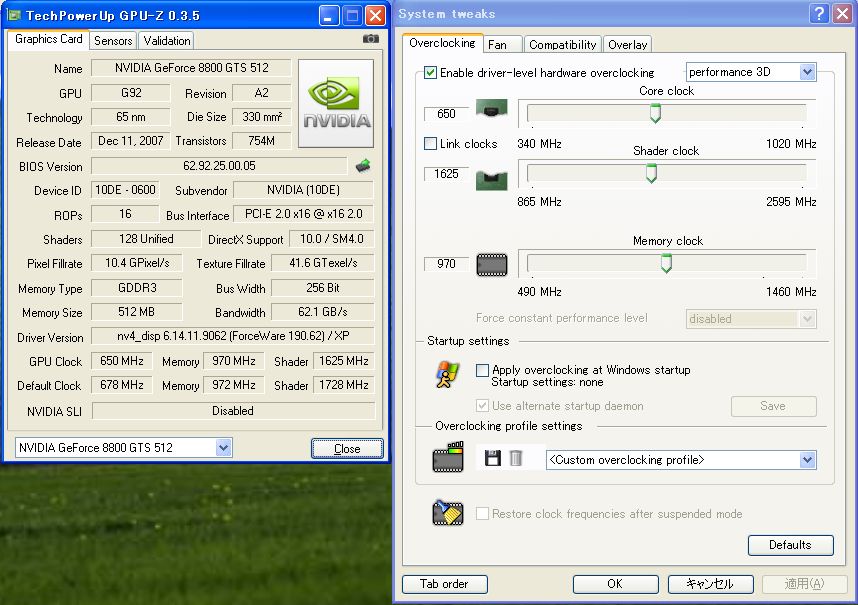The width and height of the screenshot is (858, 605).
Task: Open Force constant performance level dropdown
Action: click(x=751, y=318)
